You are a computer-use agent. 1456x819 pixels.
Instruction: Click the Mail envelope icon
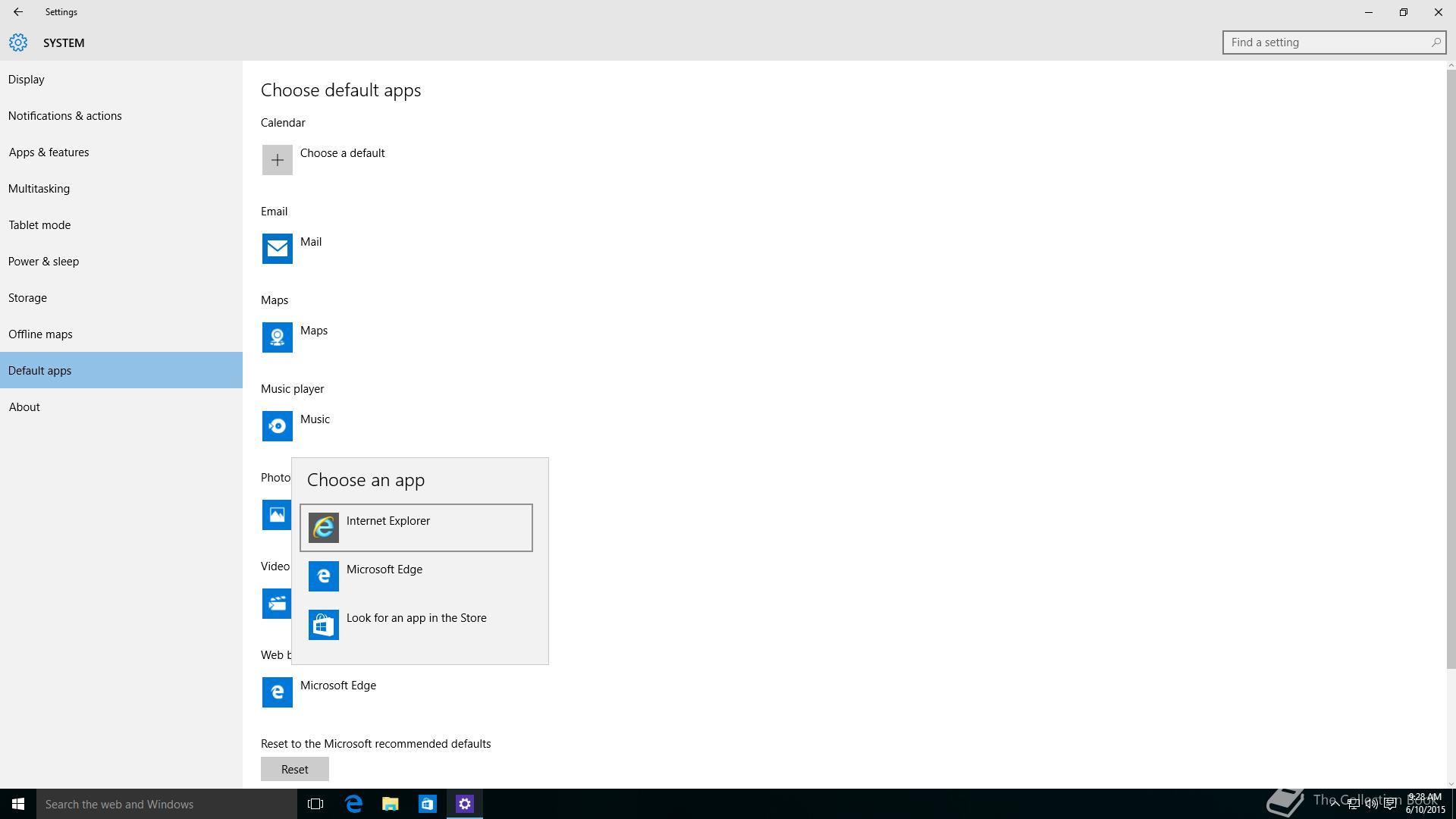[x=278, y=249]
